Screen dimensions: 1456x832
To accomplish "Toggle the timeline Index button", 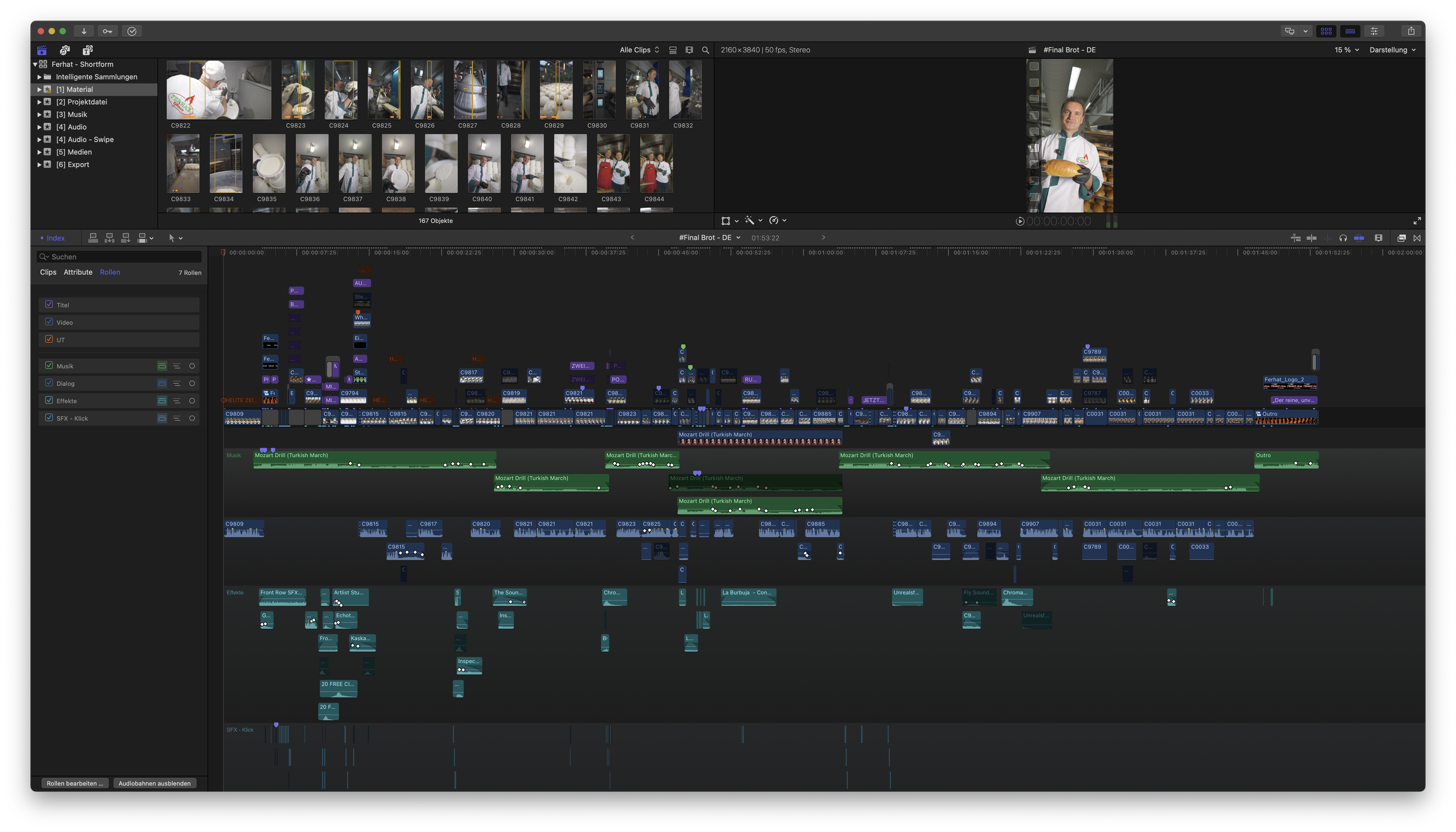I will (x=52, y=238).
